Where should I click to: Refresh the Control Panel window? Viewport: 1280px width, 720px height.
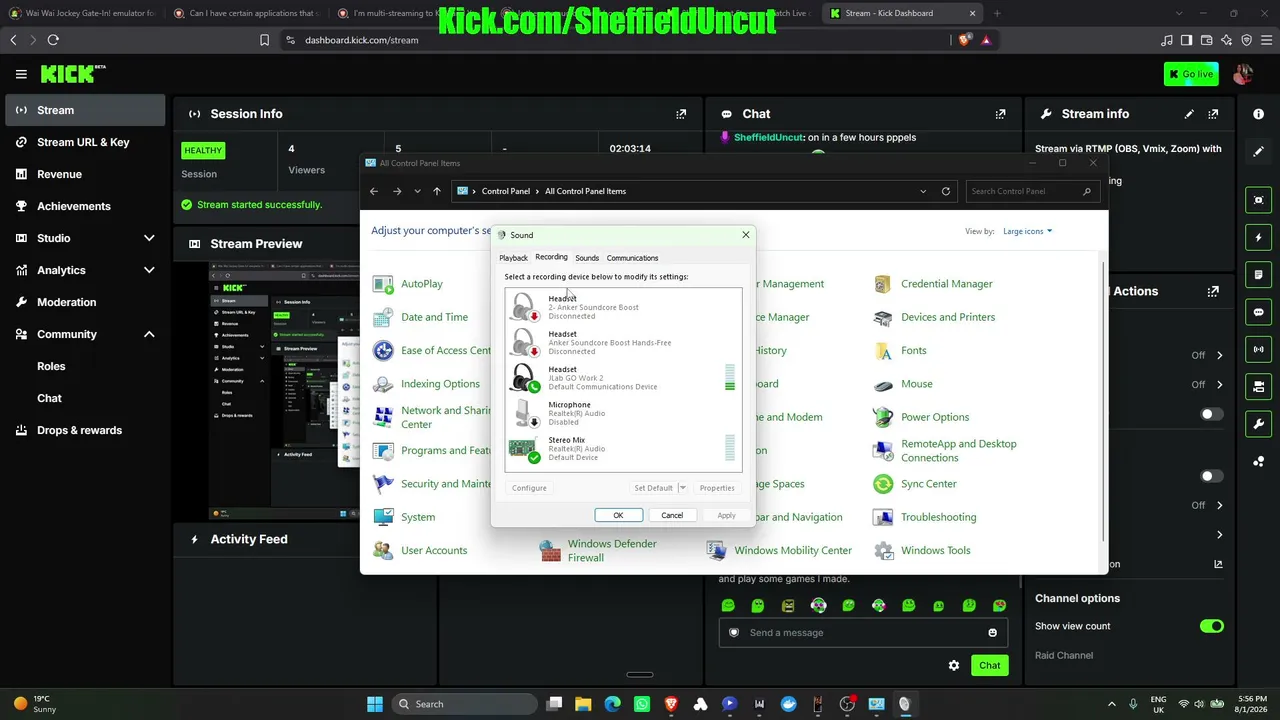945,191
